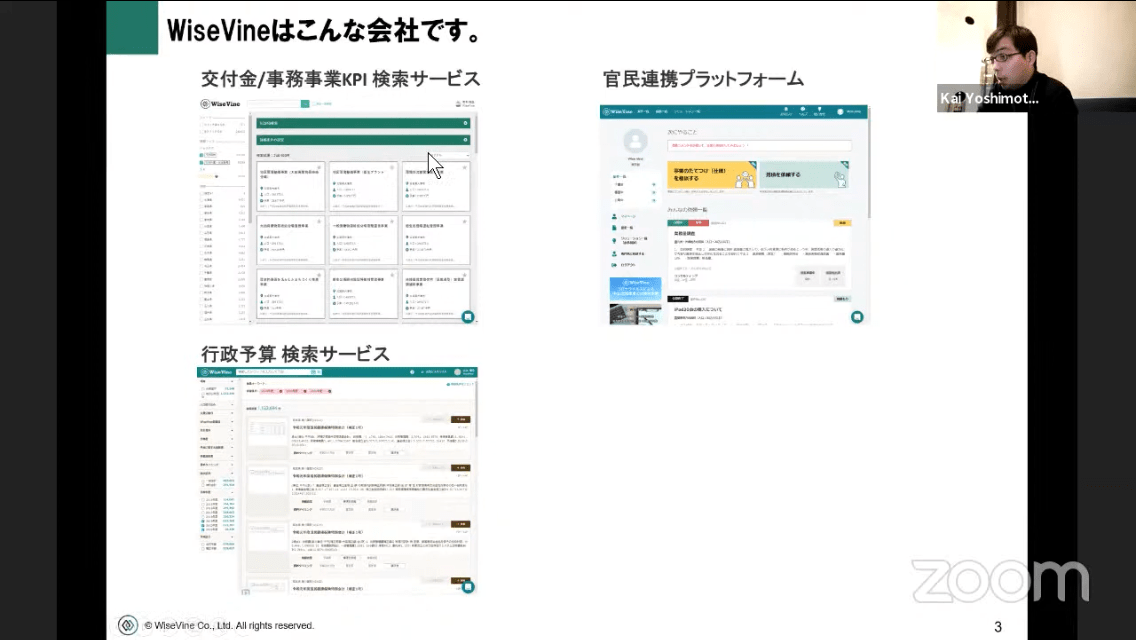Screen dimensions: 1136x640
Task: Click the yellow '事業のたてつけ' consultation banner
Action: (711, 175)
